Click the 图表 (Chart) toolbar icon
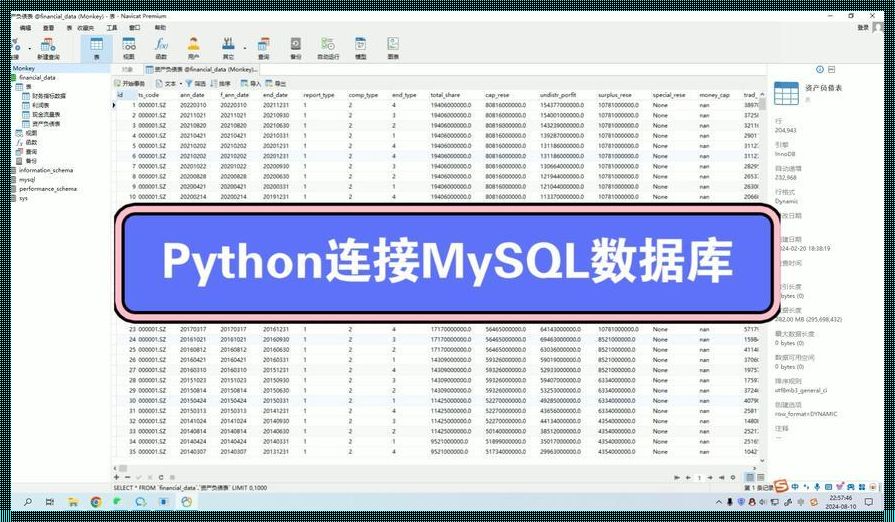 pos(393,46)
